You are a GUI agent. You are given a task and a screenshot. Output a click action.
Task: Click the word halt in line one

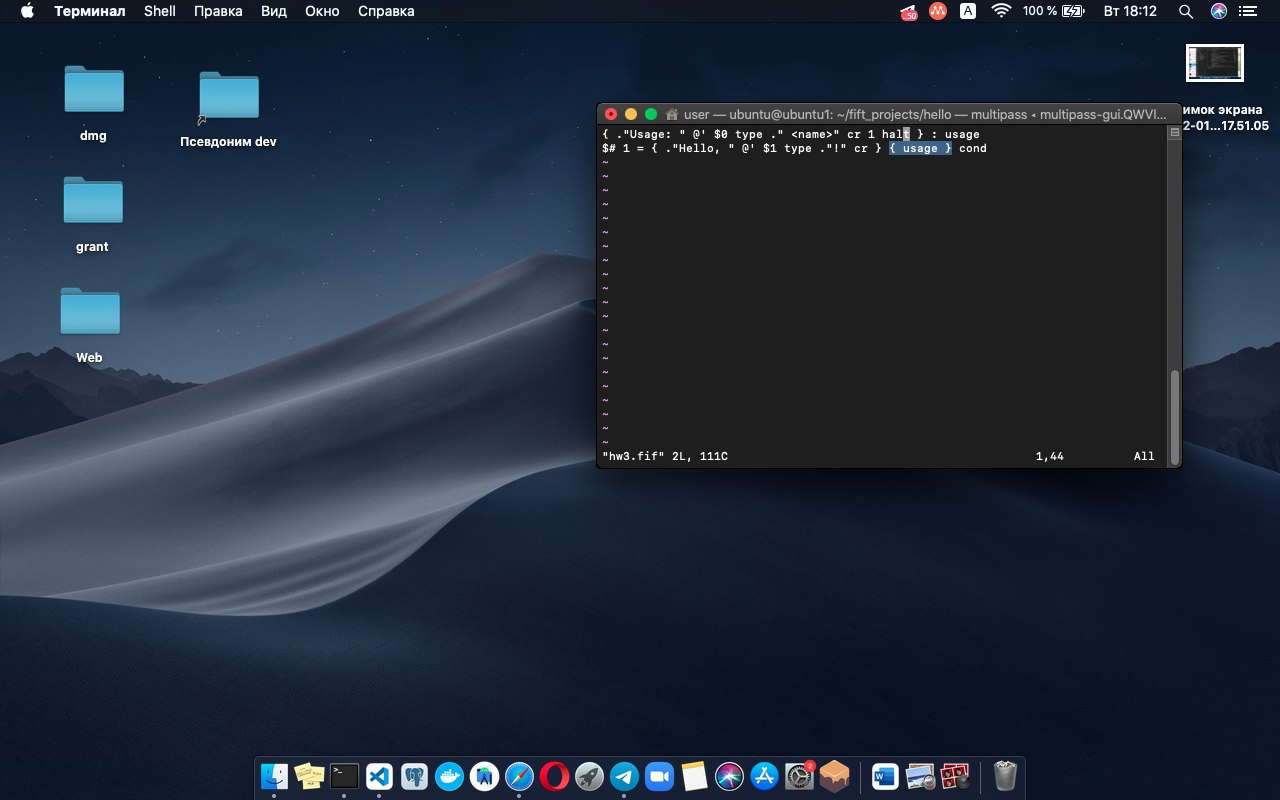click(x=896, y=134)
